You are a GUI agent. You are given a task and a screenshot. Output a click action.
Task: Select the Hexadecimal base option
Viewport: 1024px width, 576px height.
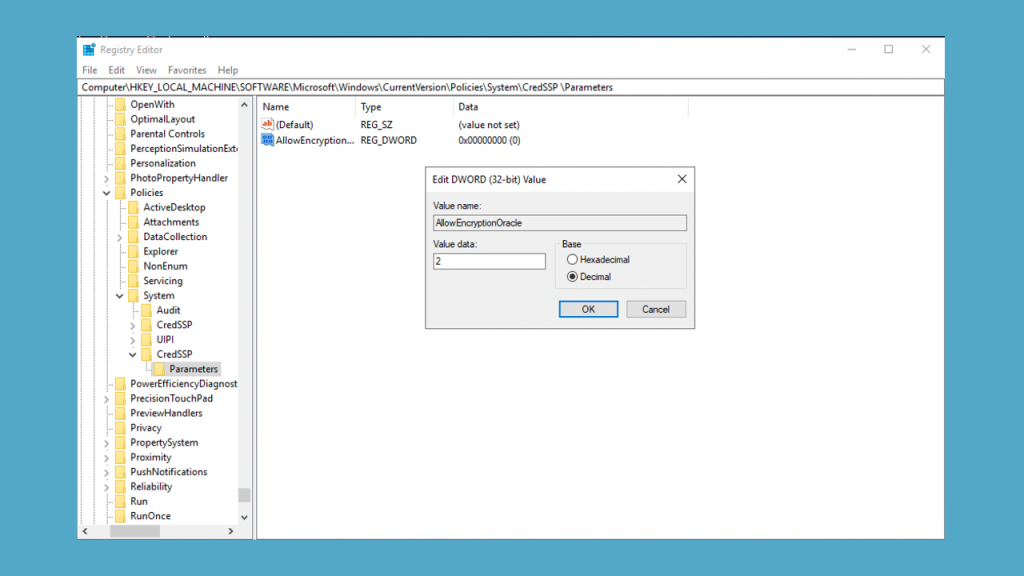572,258
